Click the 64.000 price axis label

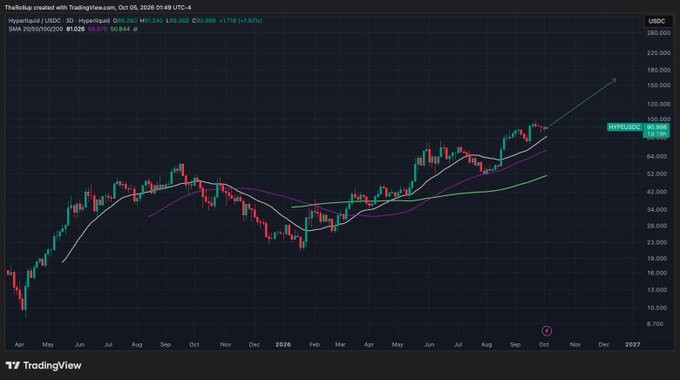click(x=657, y=156)
